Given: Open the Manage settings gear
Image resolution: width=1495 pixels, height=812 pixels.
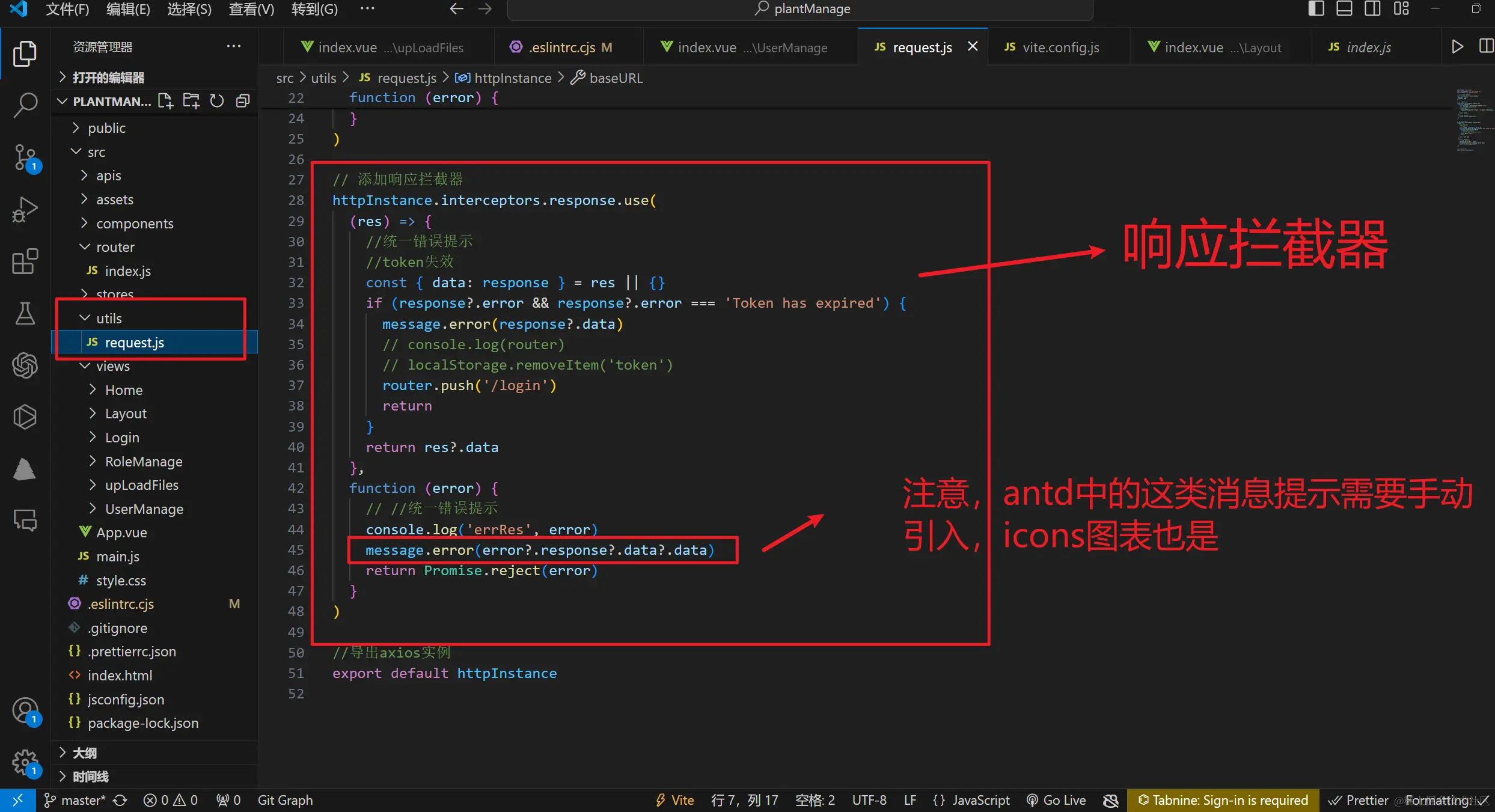Looking at the screenshot, I should 25,763.
